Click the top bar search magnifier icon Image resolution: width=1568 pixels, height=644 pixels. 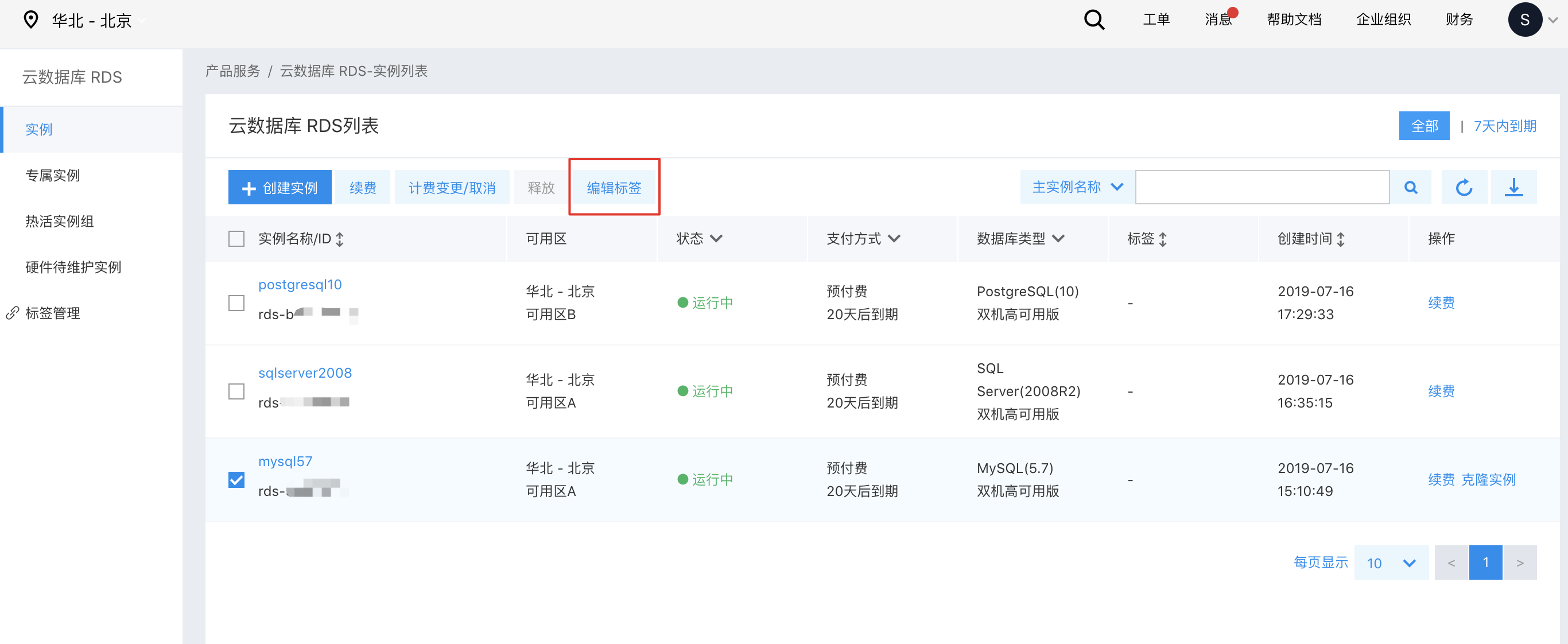[1094, 20]
